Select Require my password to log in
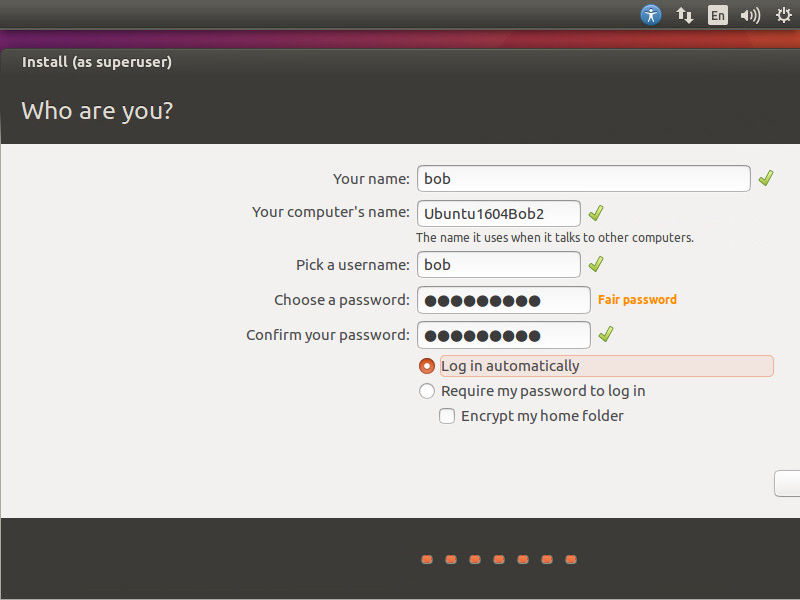 (x=427, y=391)
